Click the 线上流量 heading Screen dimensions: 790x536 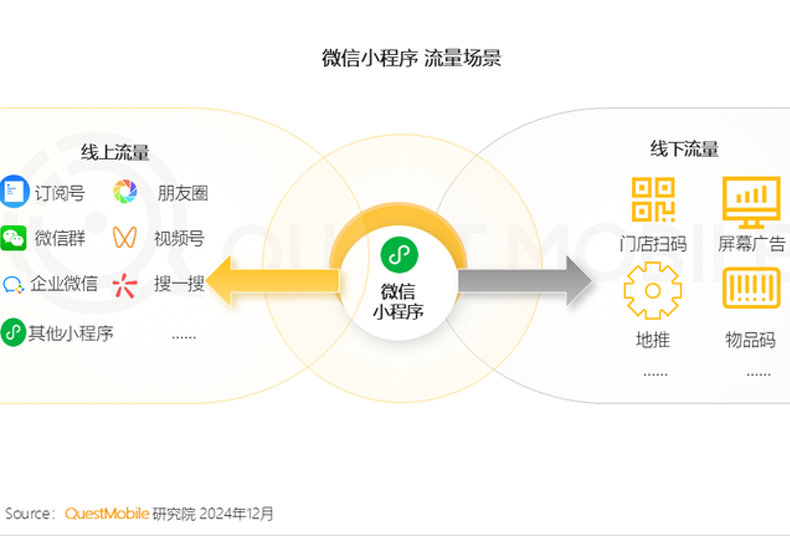[115, 153]
